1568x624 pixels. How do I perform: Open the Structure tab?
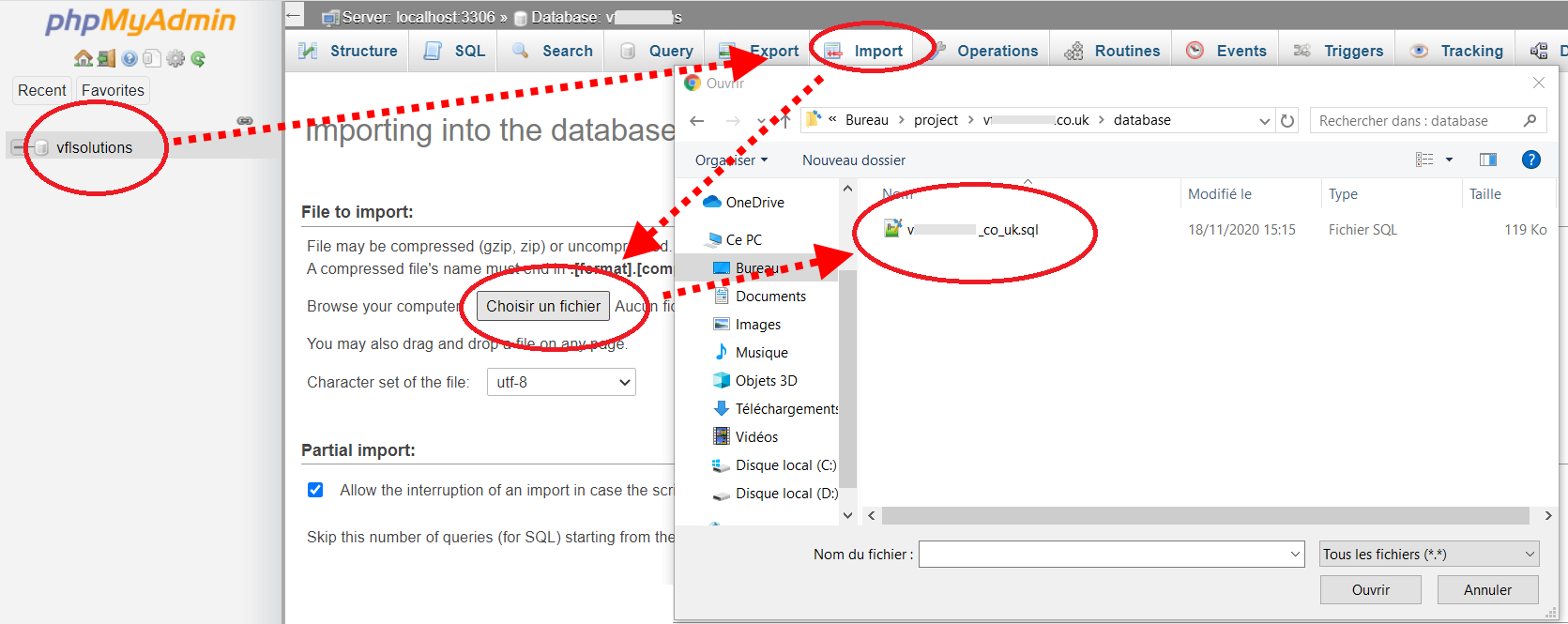[x=349, y=51]
